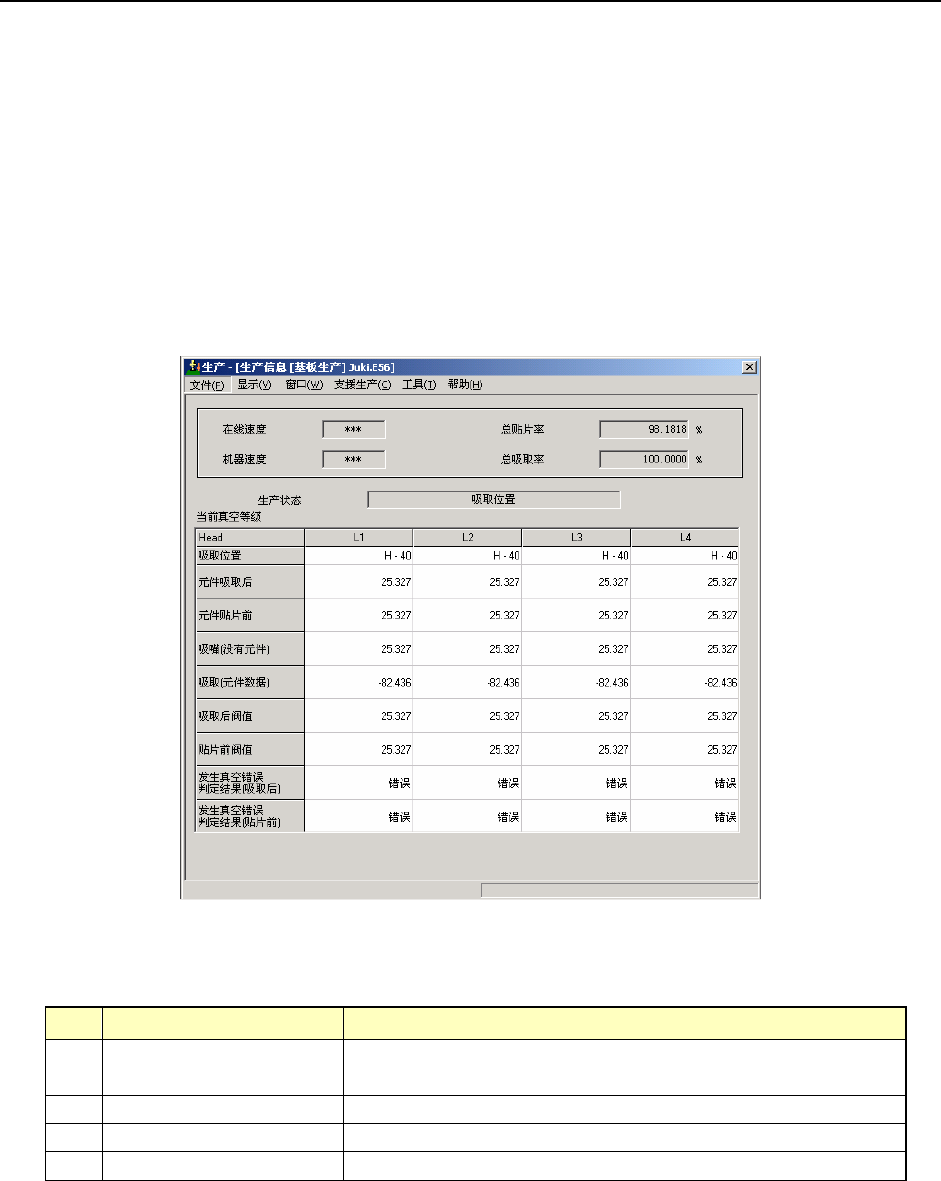Open the 显示(V) menu
The height and width of the screenshot is (1181, 941).
pyautogui.click(x=254, y=384)
